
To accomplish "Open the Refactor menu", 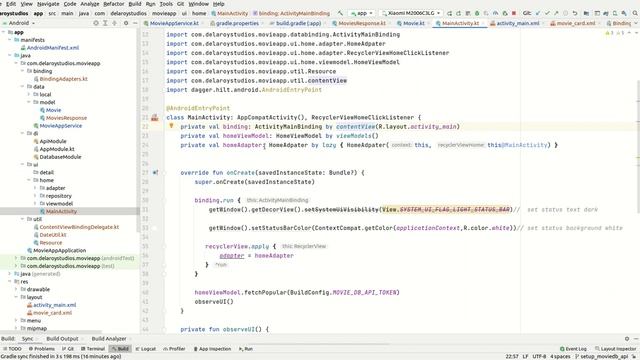I will tap(113, 4).
